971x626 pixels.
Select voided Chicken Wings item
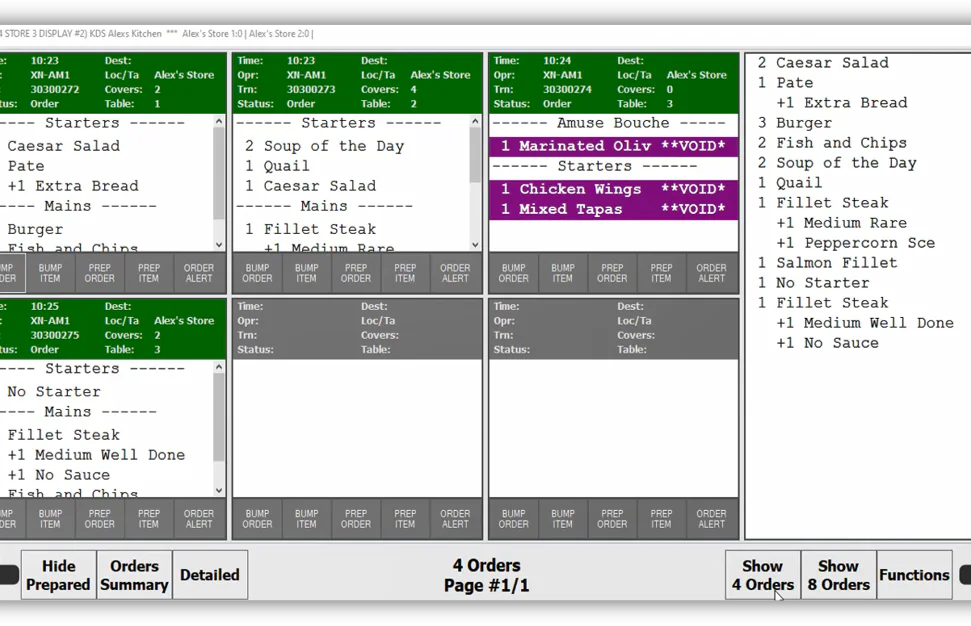613,189
